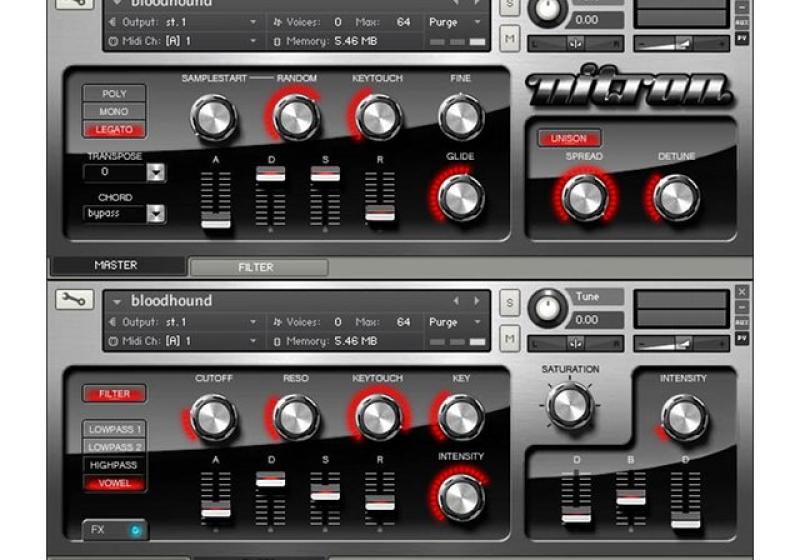
Task: Click master envelope R release fader
Action: pos(380,214)
